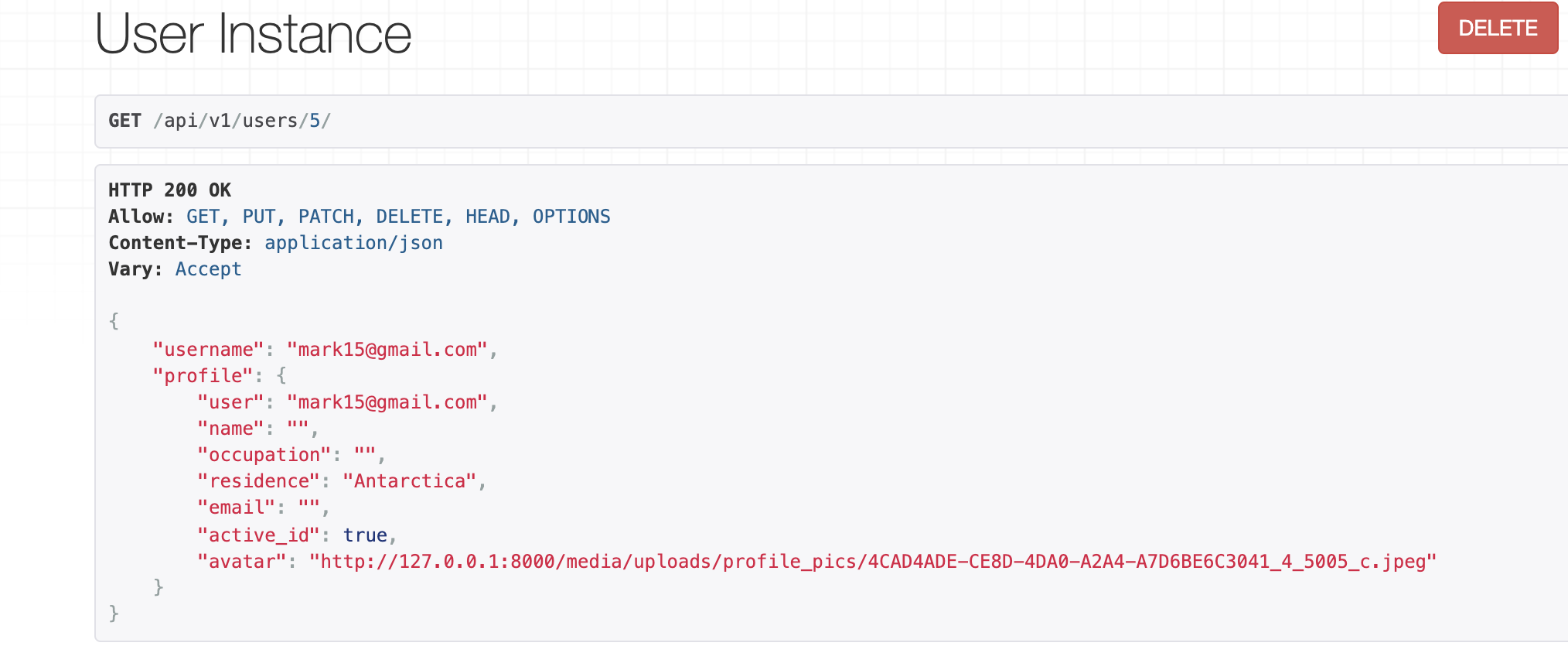The height and width of the screenshot is (670, 1568).
Task: Select the username value "mark15@gmail.com"
Action: (387, 350)
